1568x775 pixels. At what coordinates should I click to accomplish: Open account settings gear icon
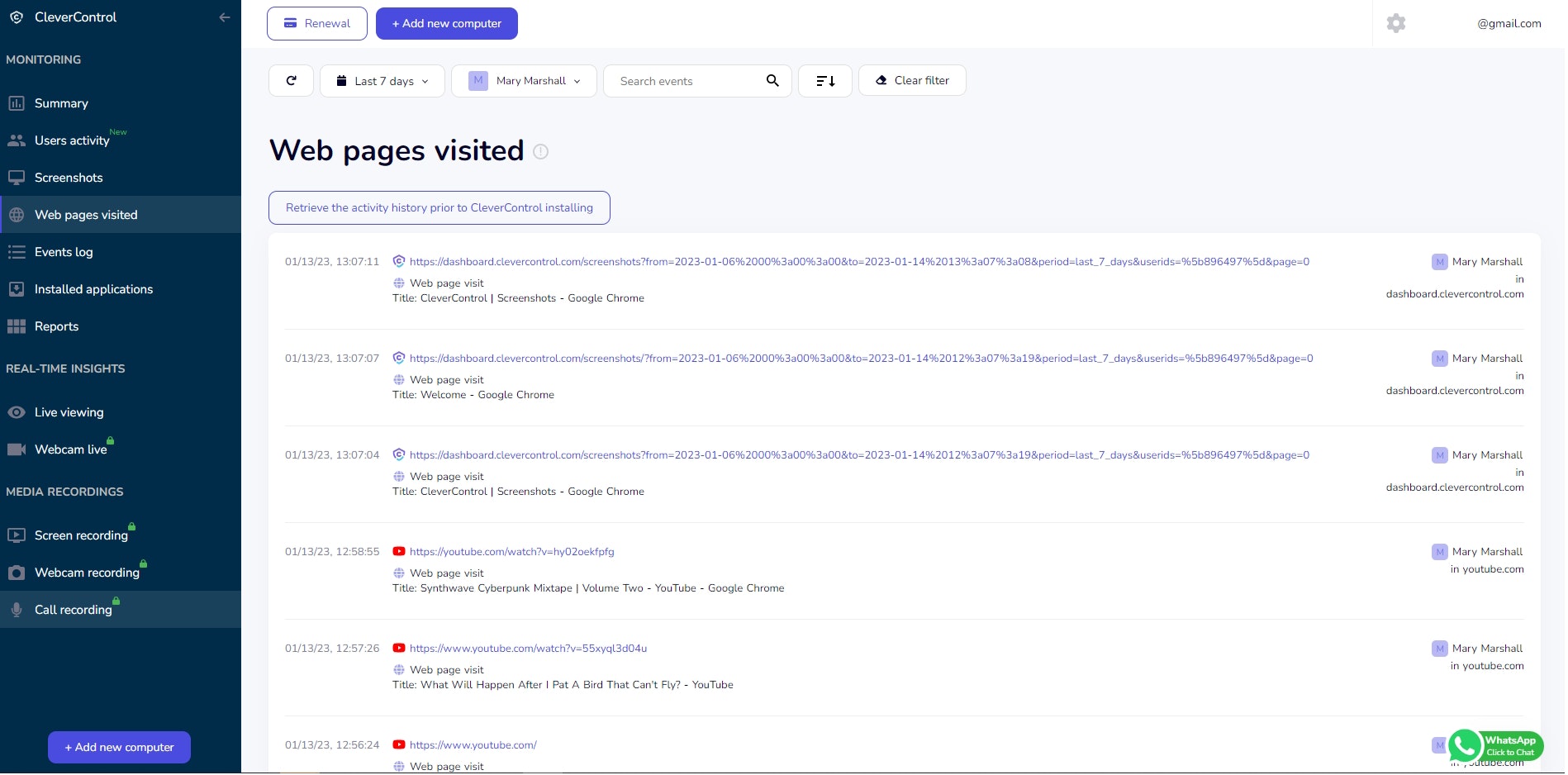pos(1396,23)
